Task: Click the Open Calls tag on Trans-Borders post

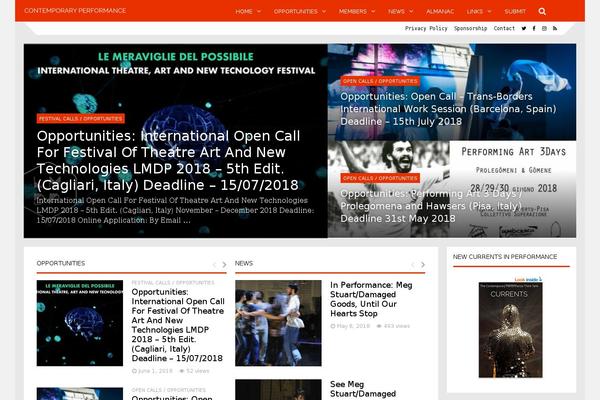Action: (380, 81)
